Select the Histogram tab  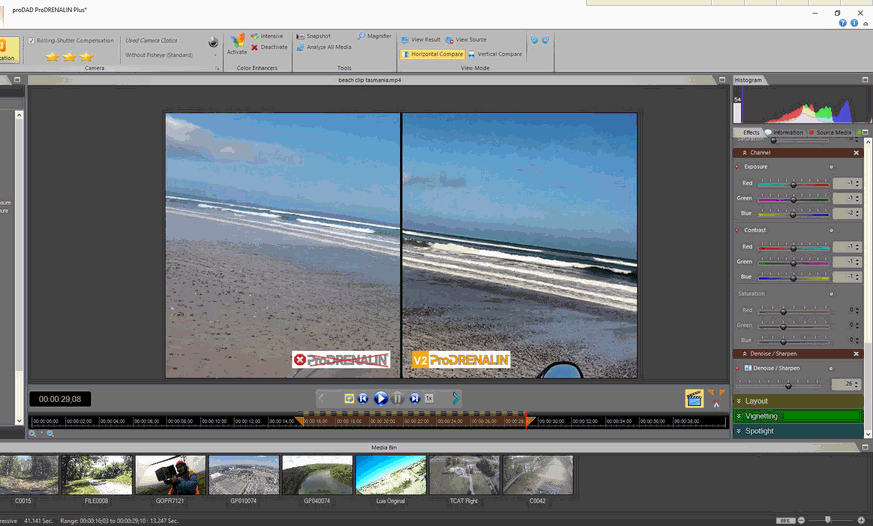tap(748, 80)
